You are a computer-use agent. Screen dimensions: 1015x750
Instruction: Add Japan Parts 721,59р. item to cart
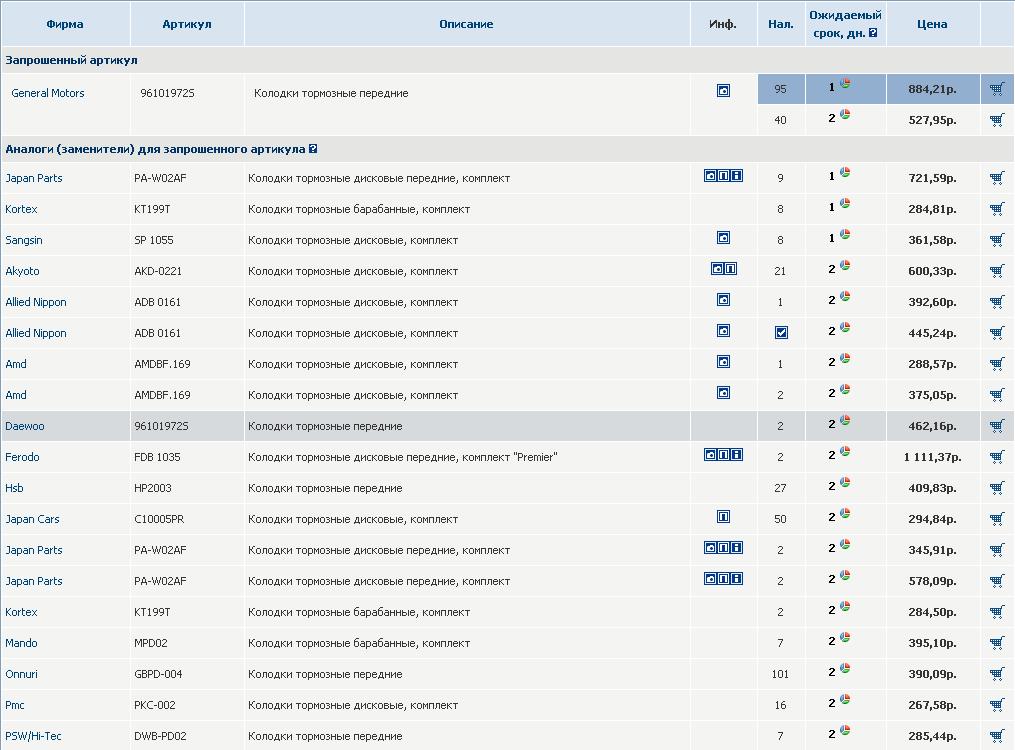tap(997, 178)
